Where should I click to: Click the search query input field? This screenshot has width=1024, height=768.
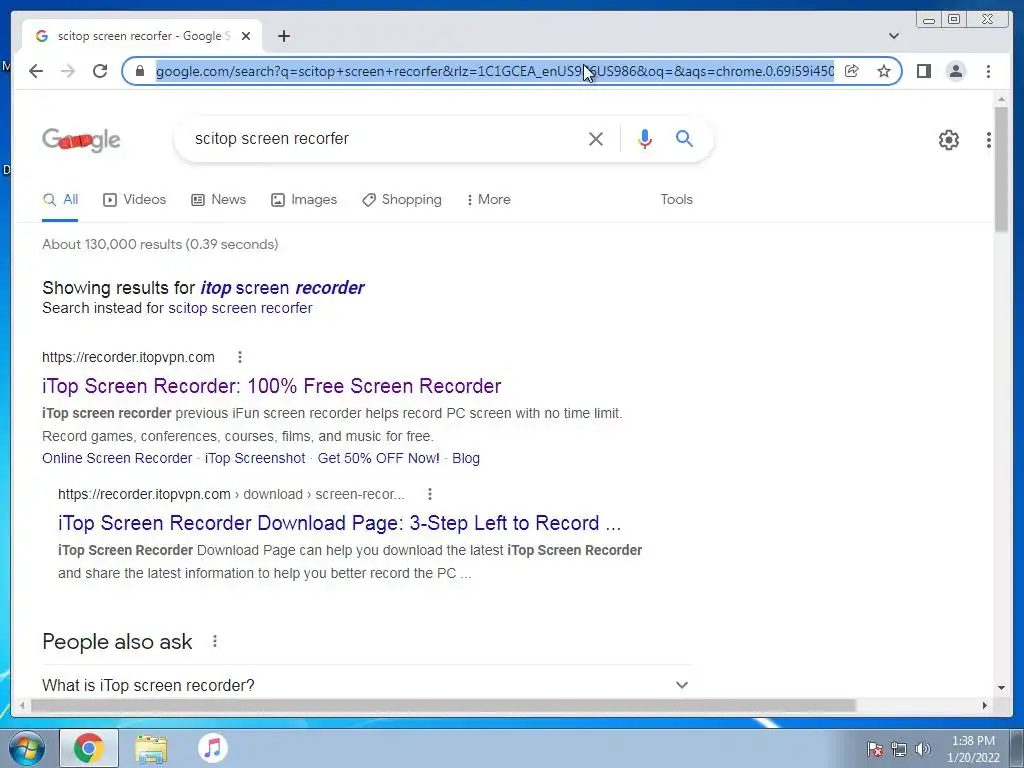[x=385, y=138]
